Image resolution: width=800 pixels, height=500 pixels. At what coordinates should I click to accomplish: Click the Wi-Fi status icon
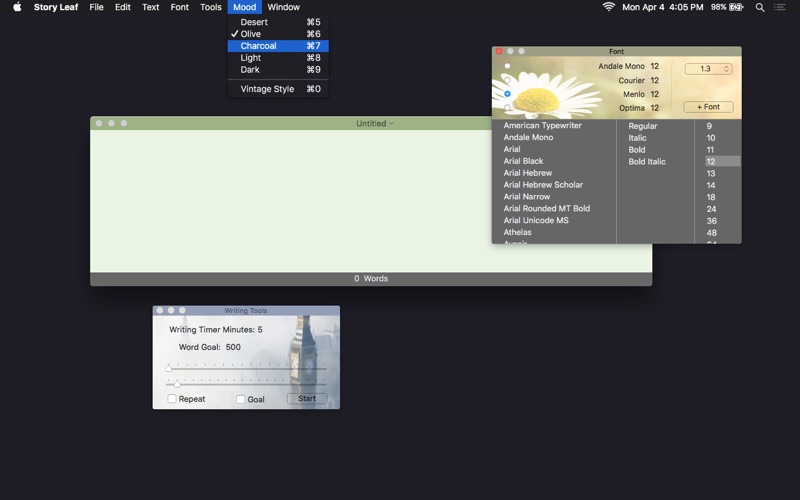click(x=608, y=7)
